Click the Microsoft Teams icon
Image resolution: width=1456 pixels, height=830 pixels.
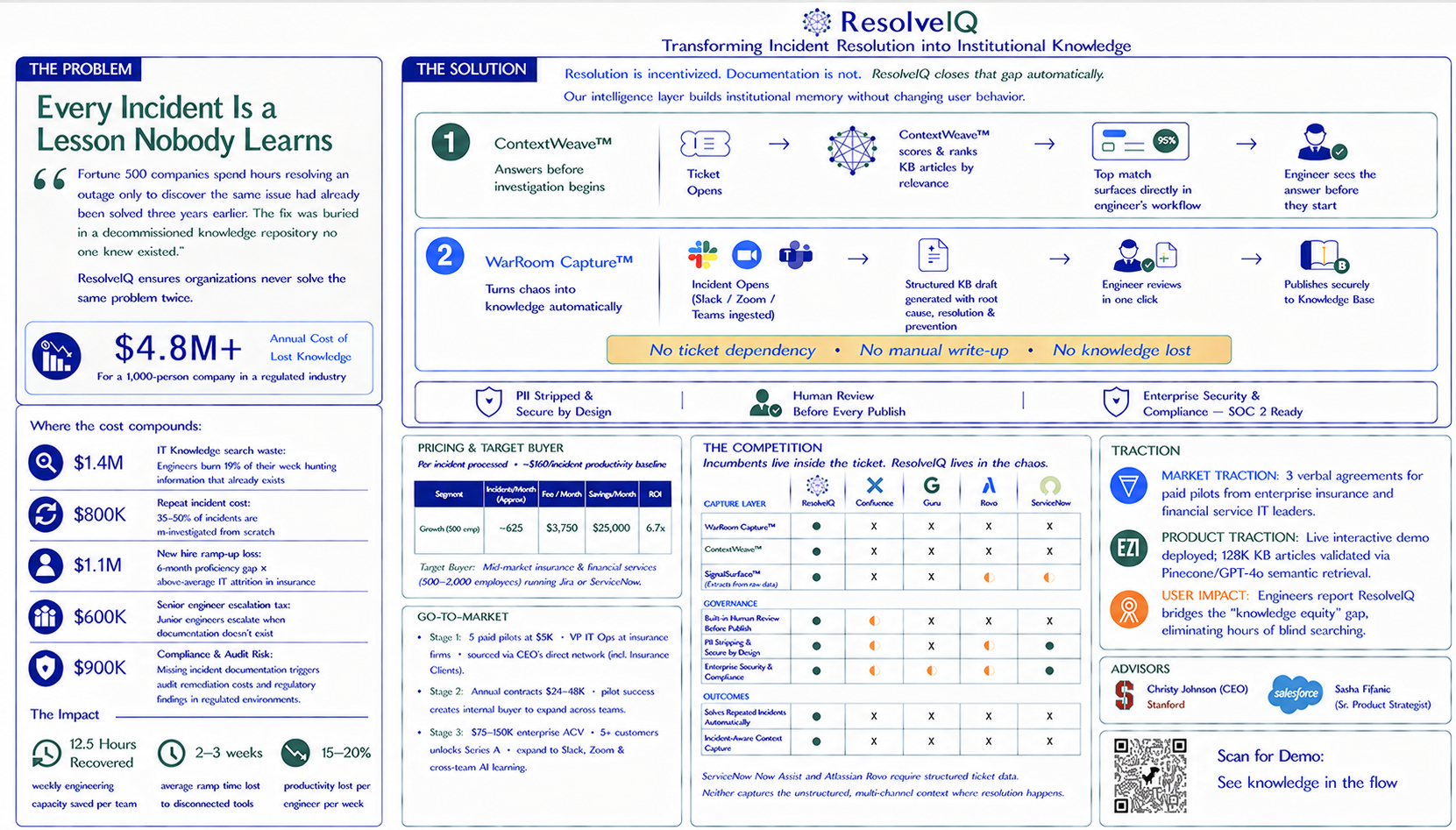(x=796, y=255)
